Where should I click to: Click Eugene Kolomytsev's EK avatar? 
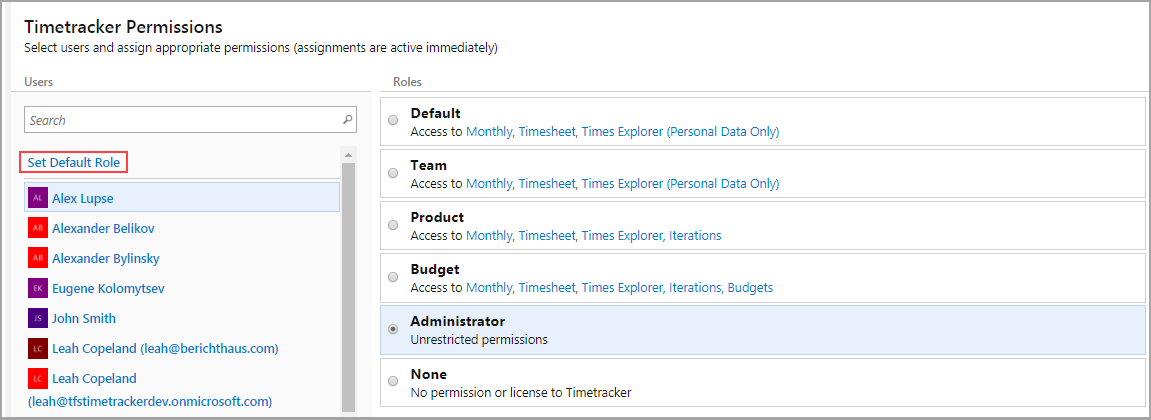(x=38, y=289)
